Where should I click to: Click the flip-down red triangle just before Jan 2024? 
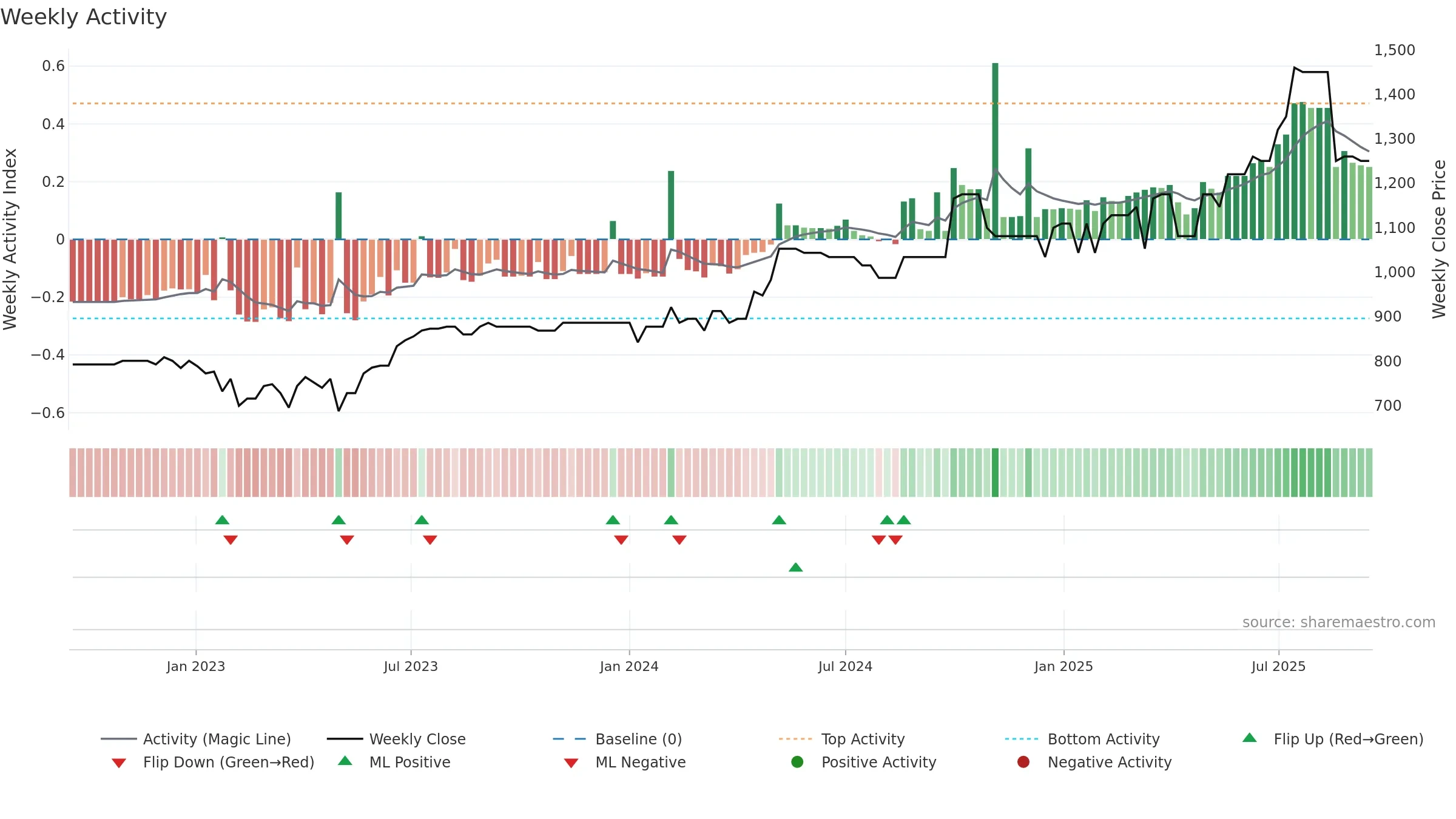tap(621, 540)
